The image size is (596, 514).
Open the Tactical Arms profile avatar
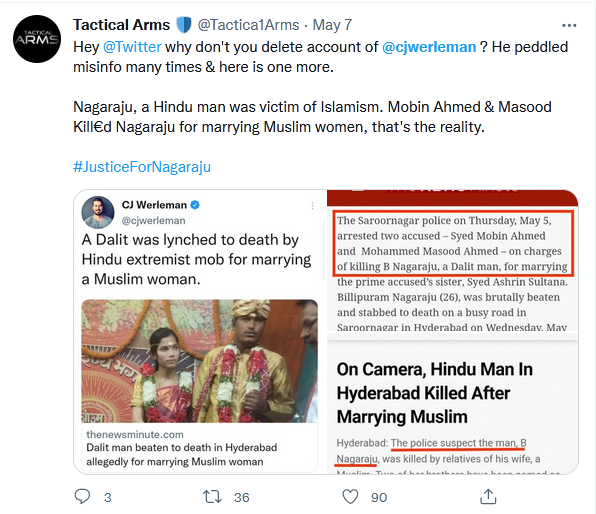(x=37, y=39)
